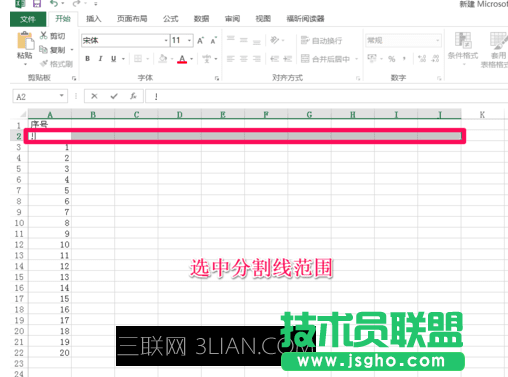This screenshot has height=377, width=508.
Task: Switch to the 数据 Data tab
Action: tap(201, 19)
